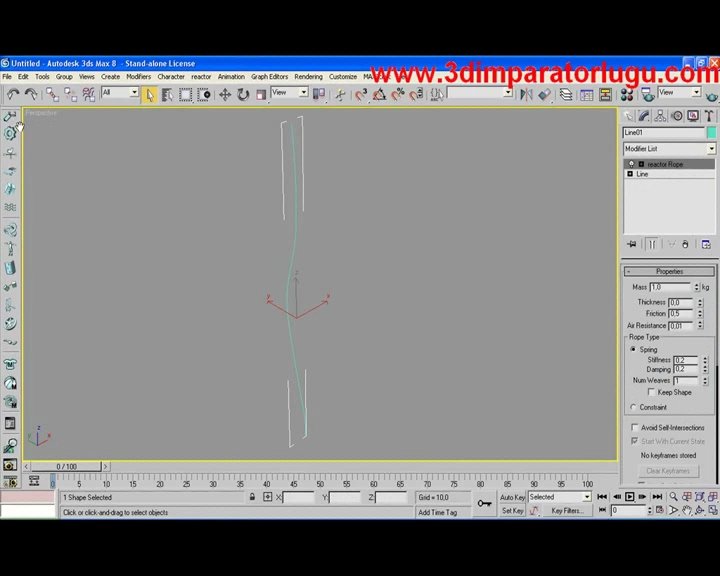The height and width of the screenshot is (576, 720).
Task: Select the Unlink Selection tool
Action: [x=70, y=95]
